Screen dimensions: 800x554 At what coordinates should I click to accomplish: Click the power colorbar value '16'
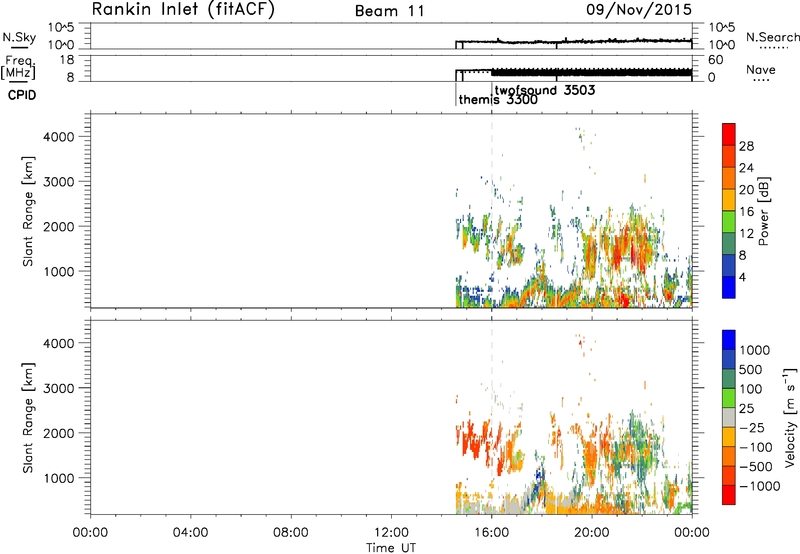(x=746, y=212)
